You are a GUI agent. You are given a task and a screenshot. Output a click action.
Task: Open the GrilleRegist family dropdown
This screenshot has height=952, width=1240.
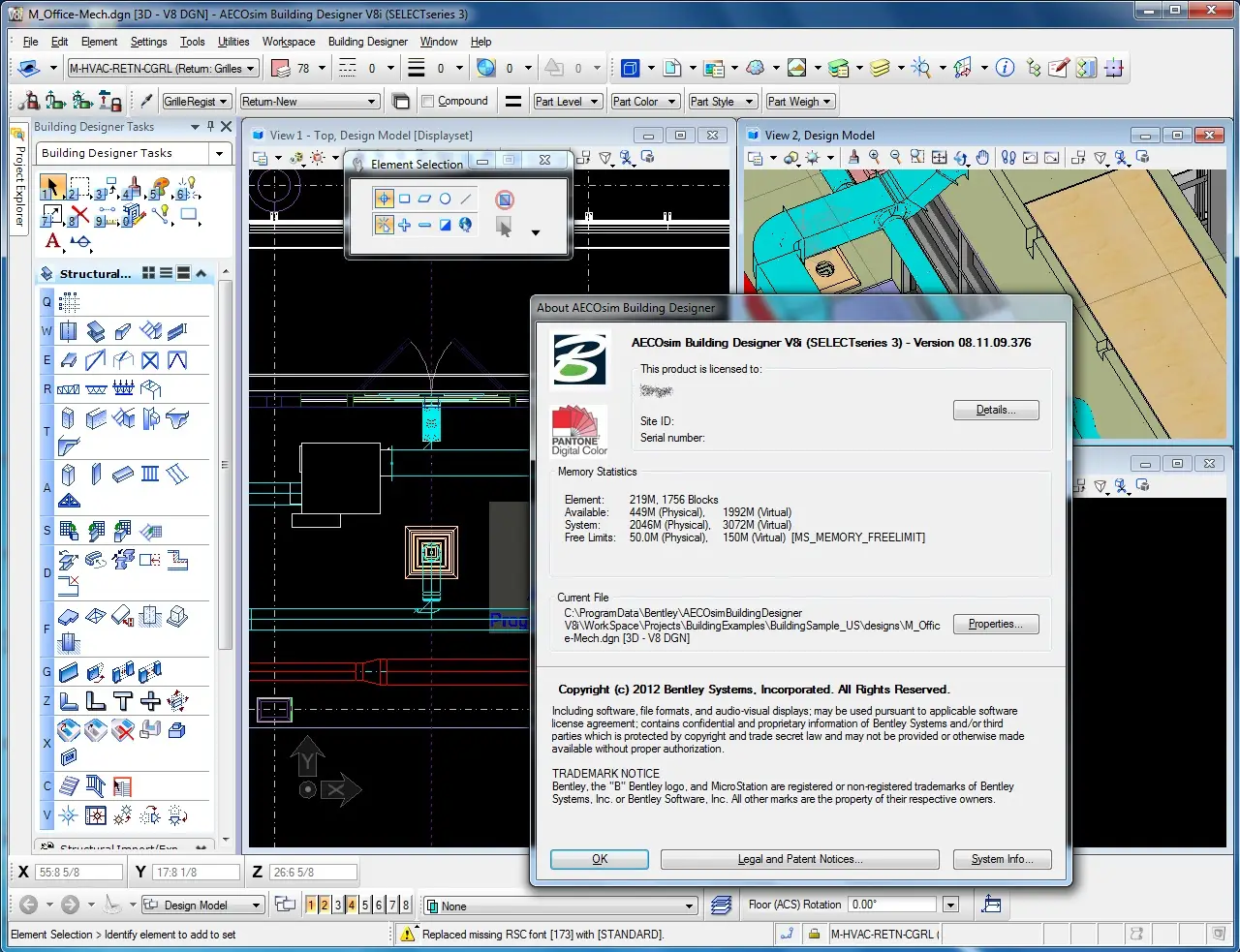(196, 101)
